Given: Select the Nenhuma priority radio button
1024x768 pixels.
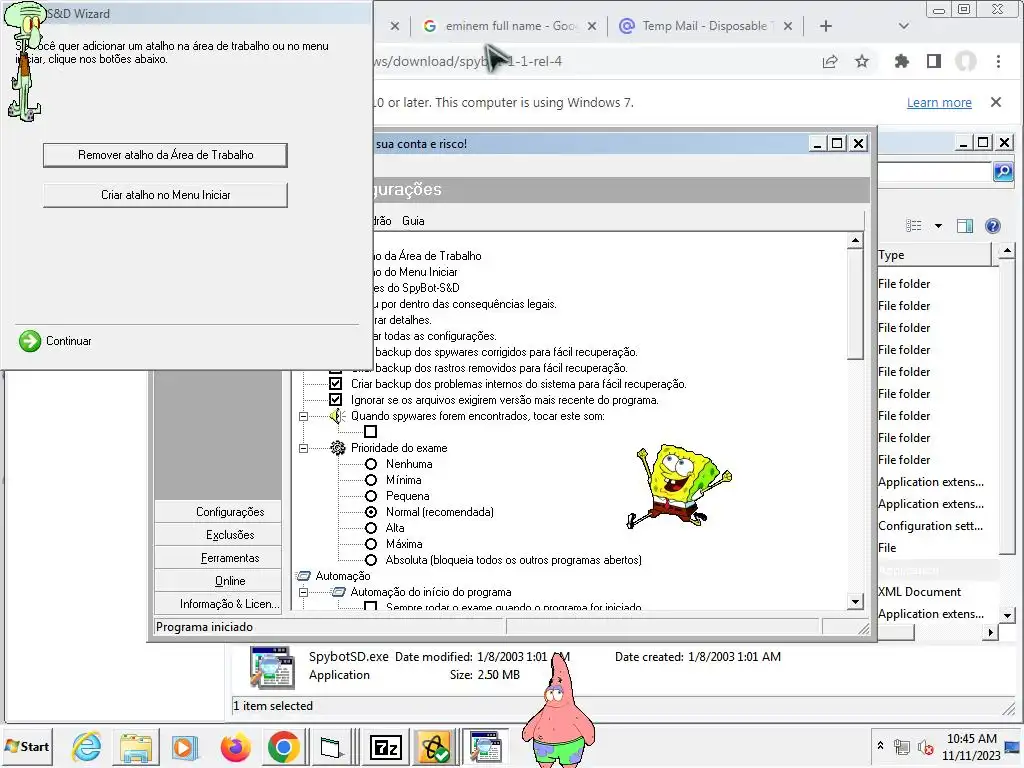Looking at the screenshot, I should [371, 464].
